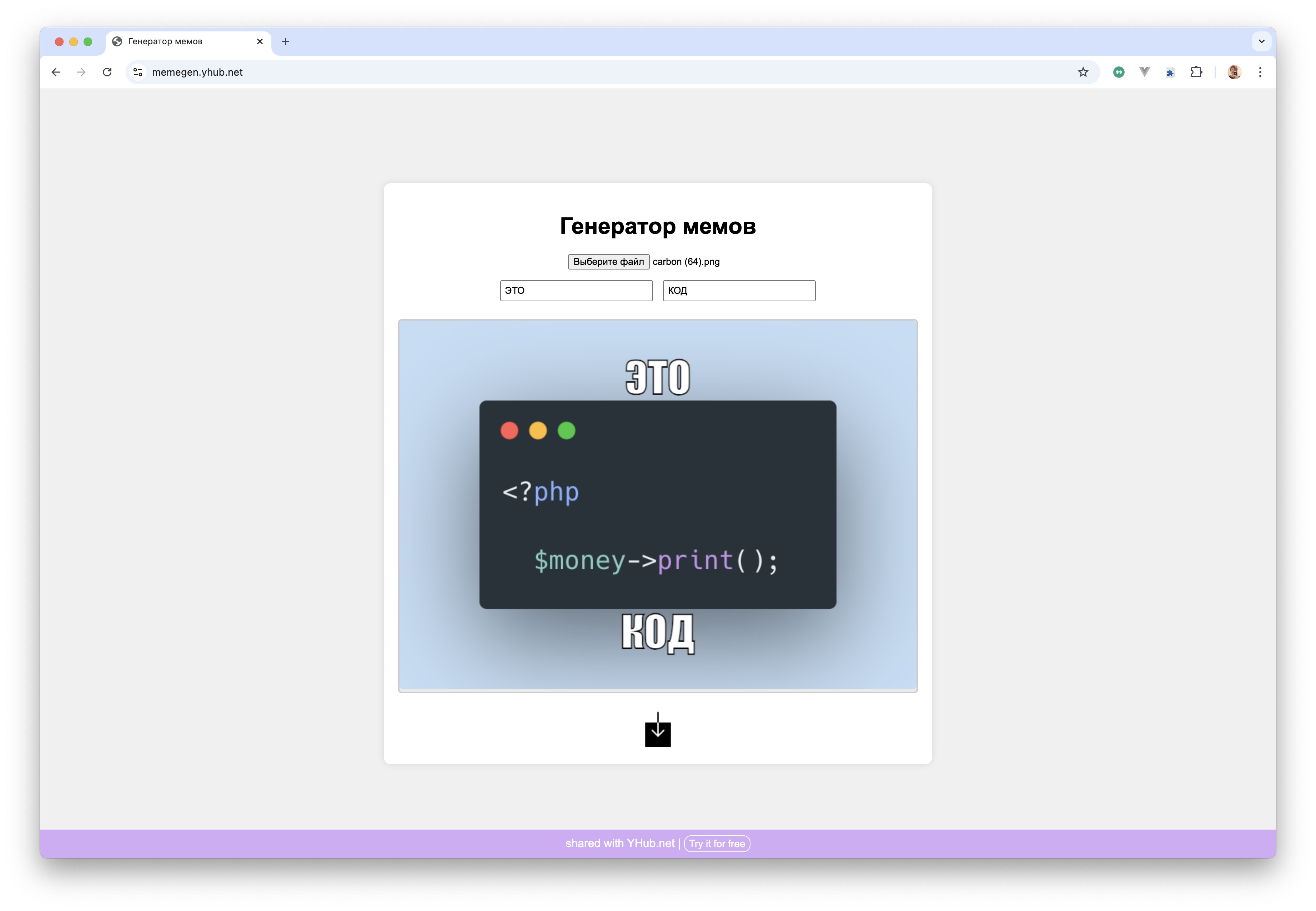Reload the memegen page
This screenshot has width=1316, height=911.
(x=107, y=72)
